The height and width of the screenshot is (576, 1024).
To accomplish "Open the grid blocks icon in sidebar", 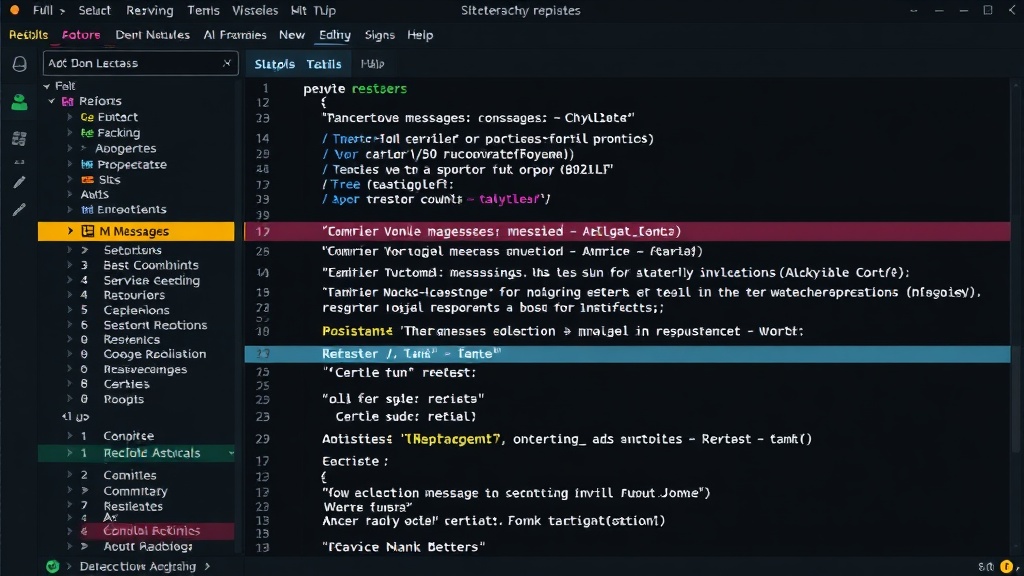I will click(20, 138).
